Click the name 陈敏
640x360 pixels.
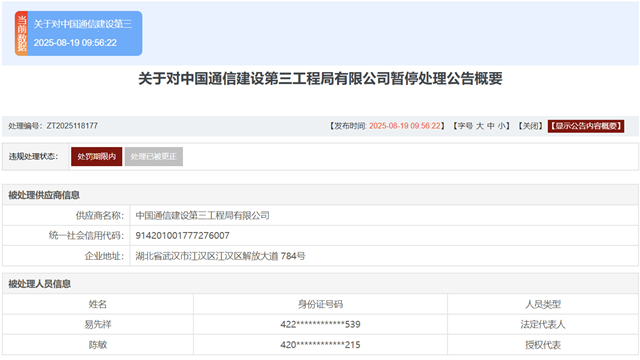click(98, 345)
